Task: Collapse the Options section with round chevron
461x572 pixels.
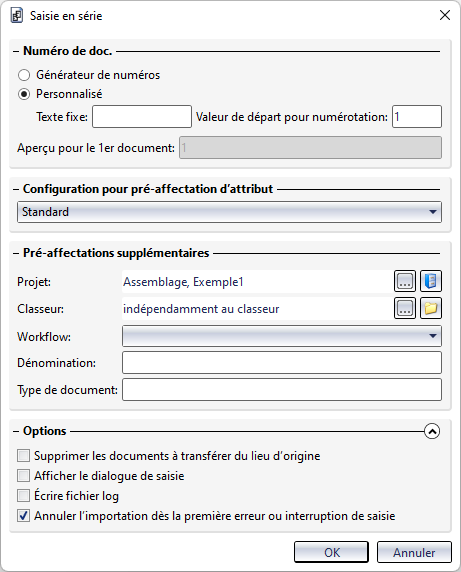Action: 432,432
